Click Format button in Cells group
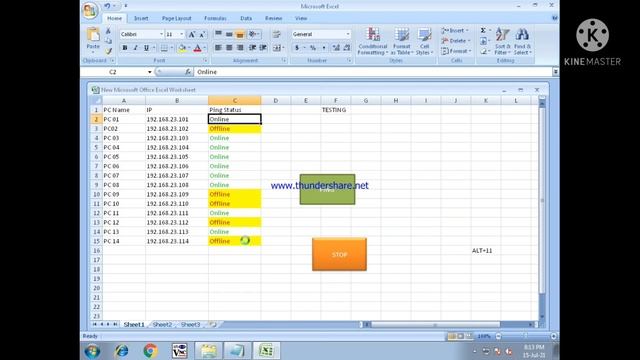Image resolution: width=640 pixels, height=360 pixels. [456, 51]
